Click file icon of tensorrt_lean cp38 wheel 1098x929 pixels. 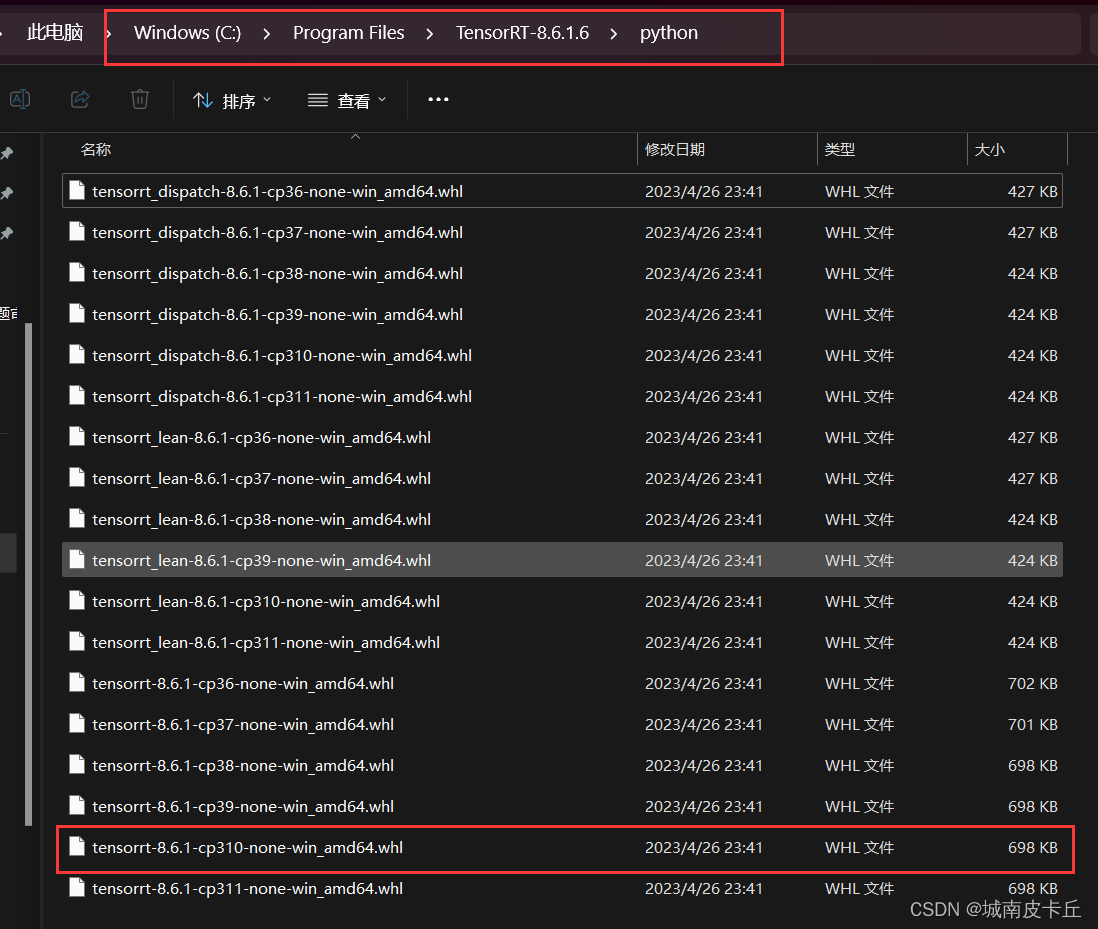tap(77, 519)
